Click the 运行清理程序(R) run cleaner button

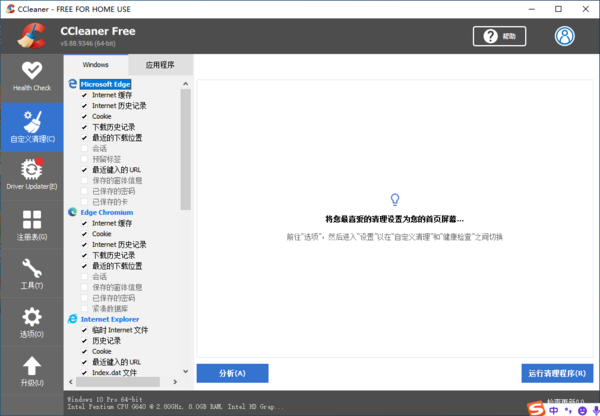click(x=557, y=373)
